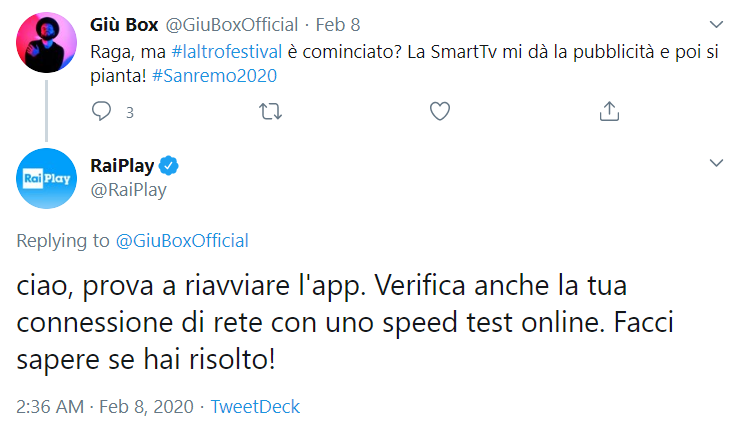Expand the options chevron on RaiPlay's tweet

click(x=715, y=162)
